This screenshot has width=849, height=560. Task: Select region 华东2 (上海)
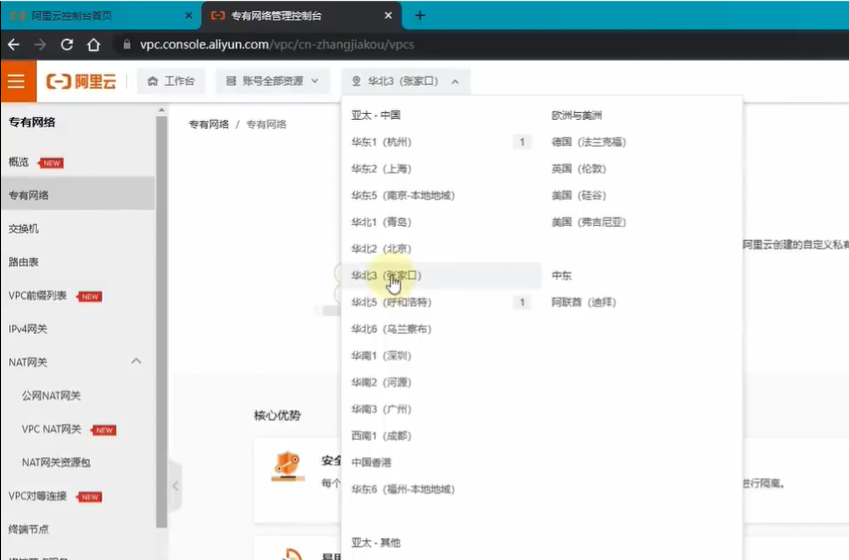click(441, 168)
